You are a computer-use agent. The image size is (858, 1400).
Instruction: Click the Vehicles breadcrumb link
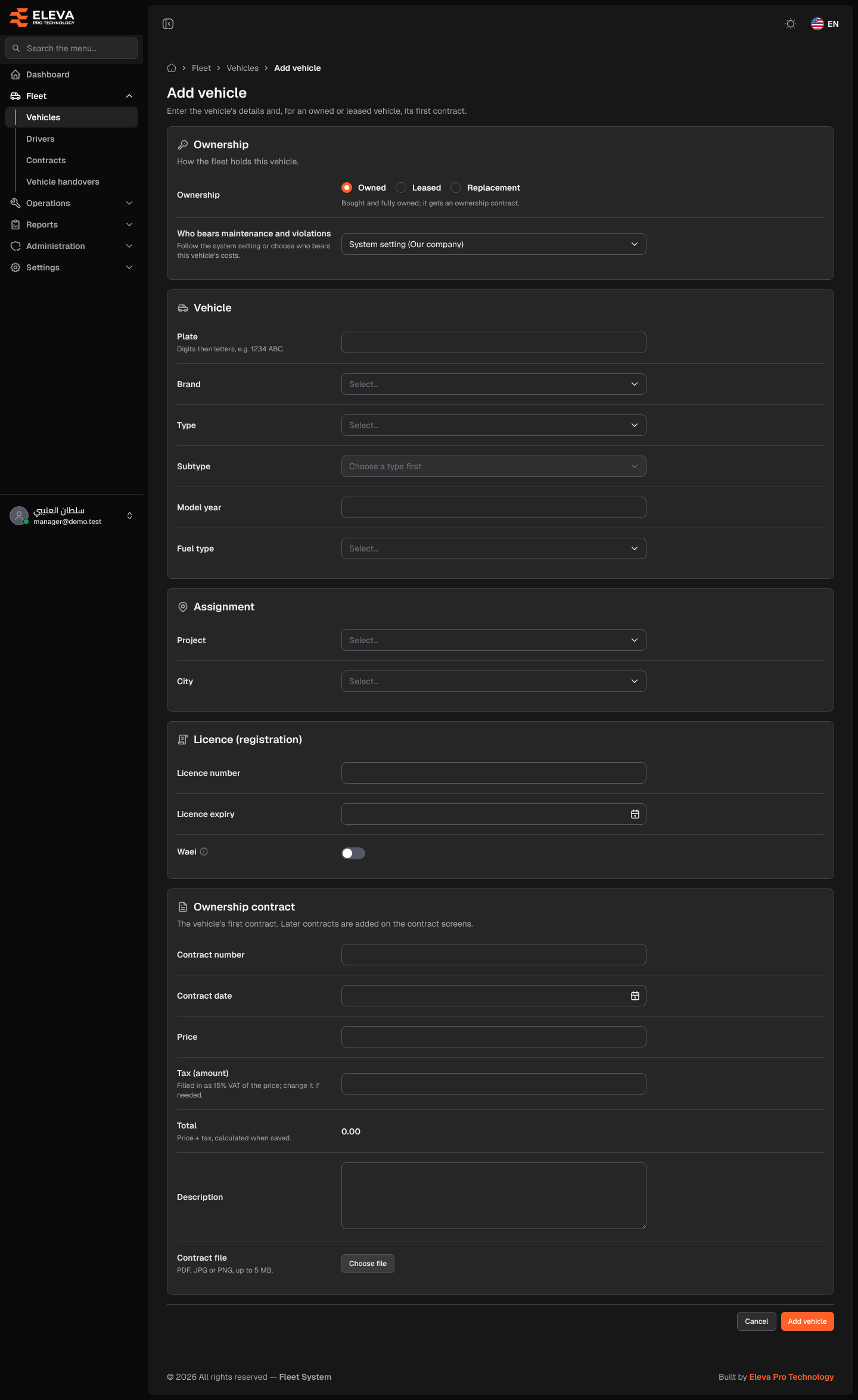coord(243,68)
